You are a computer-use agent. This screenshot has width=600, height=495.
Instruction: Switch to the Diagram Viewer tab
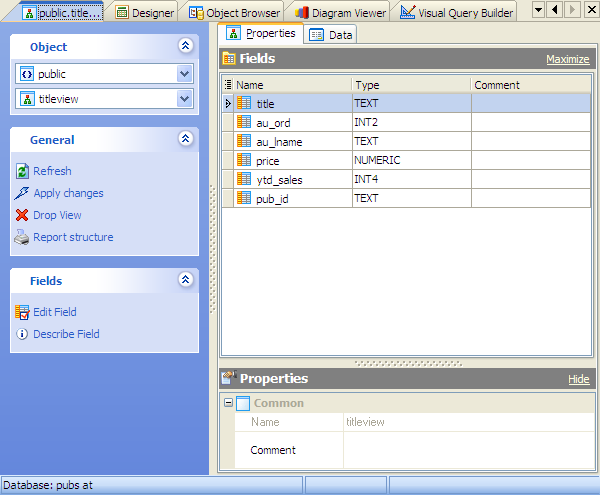pos(339,12)
